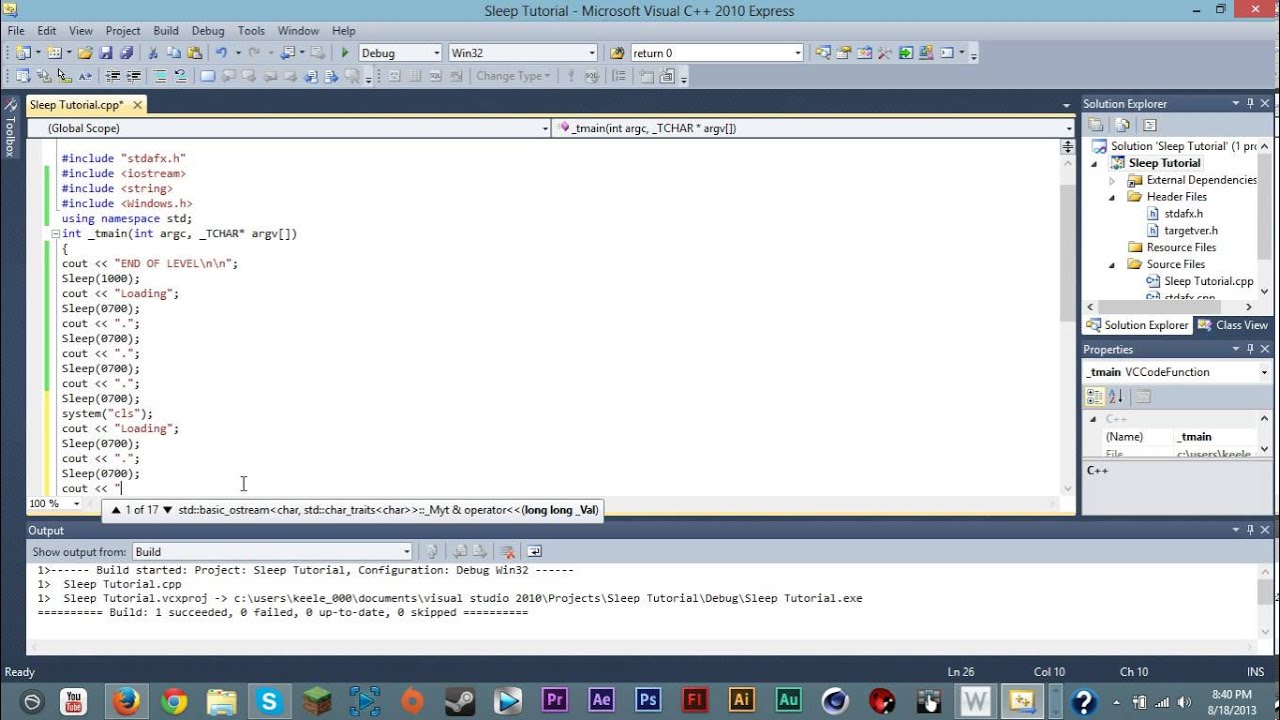1280x720 pixels.
Task: Collapse the _tmain function code block
Action: click(x=56, y=233)
